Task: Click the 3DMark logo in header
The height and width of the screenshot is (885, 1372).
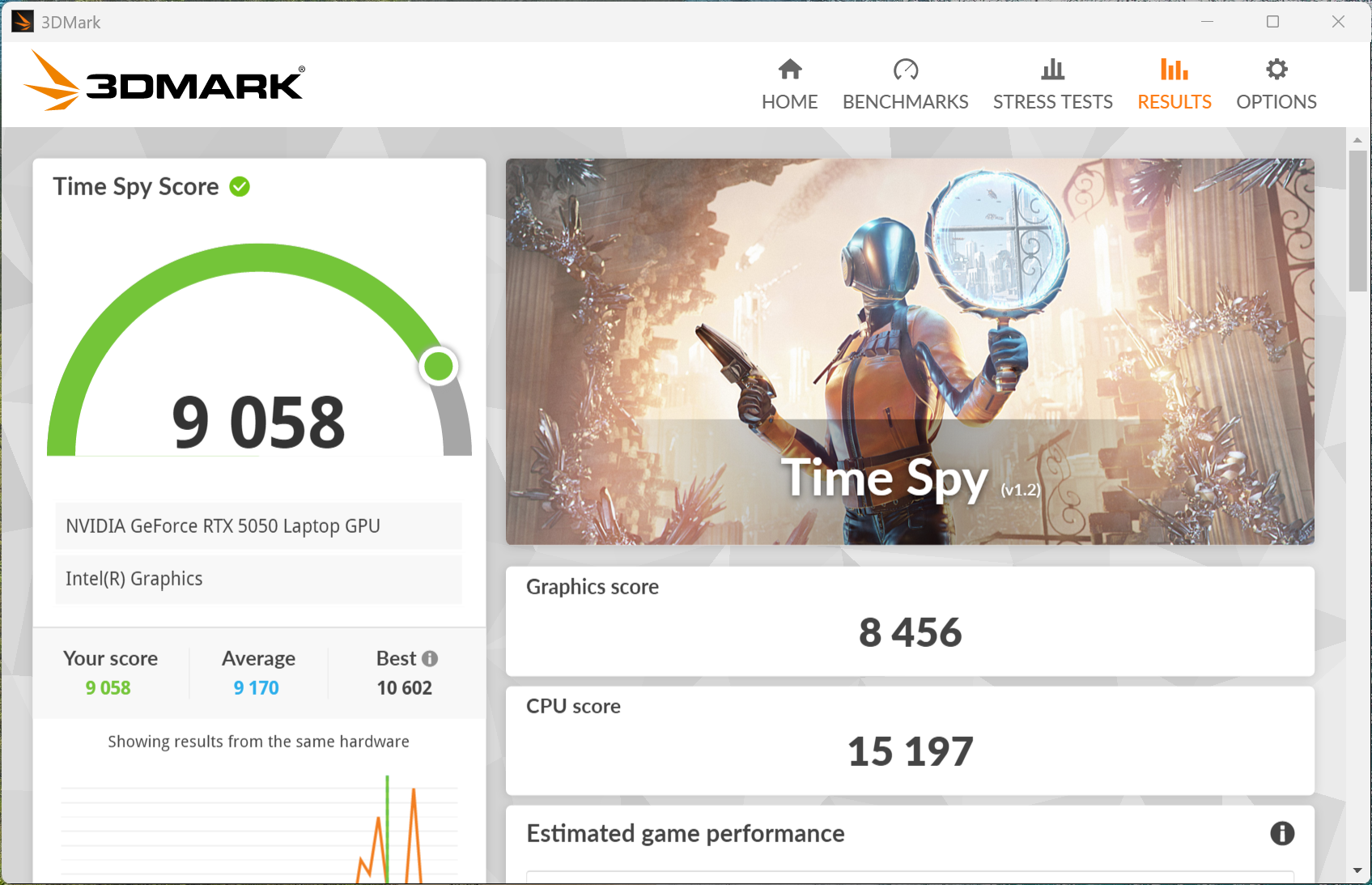Action: [164, 81]
